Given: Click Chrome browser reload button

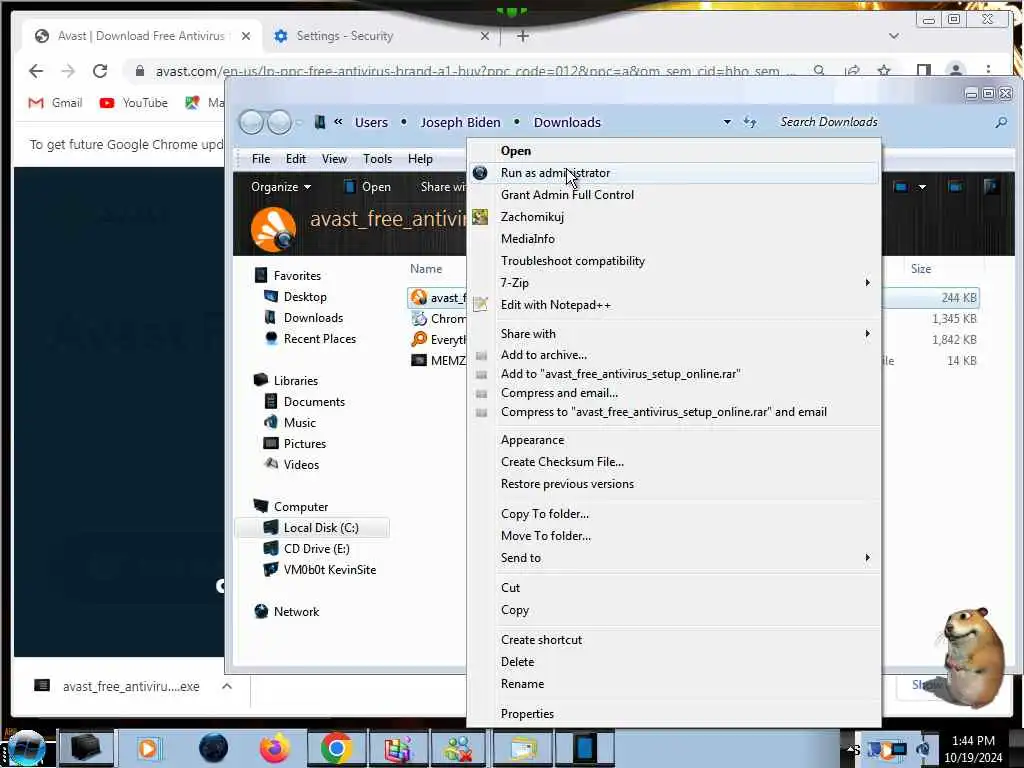Looking at the screenshot, I should [100, 71].
